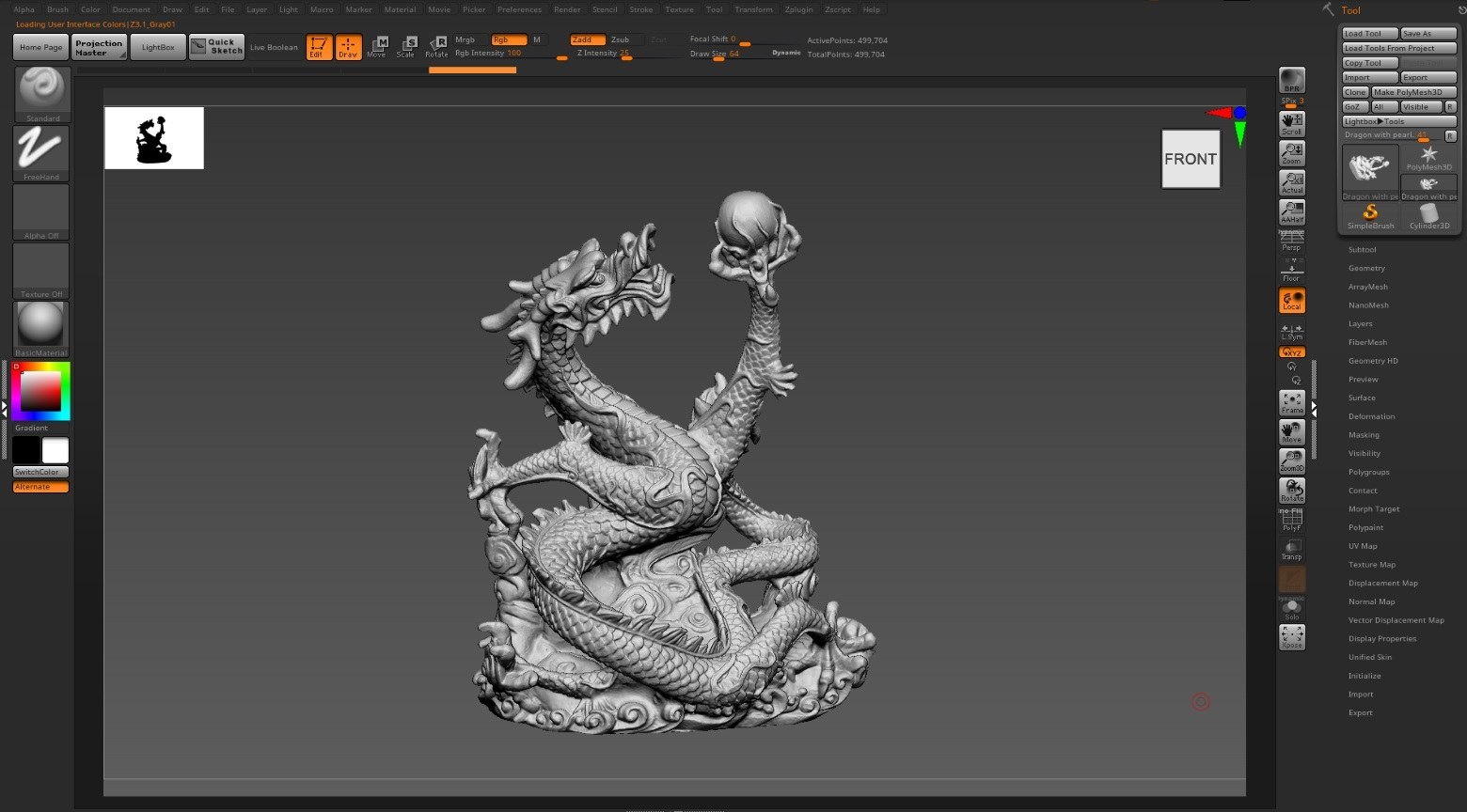Click the Frame view icon
Viewport: 1467px width, 812px height.
(x=1291, y=403)
